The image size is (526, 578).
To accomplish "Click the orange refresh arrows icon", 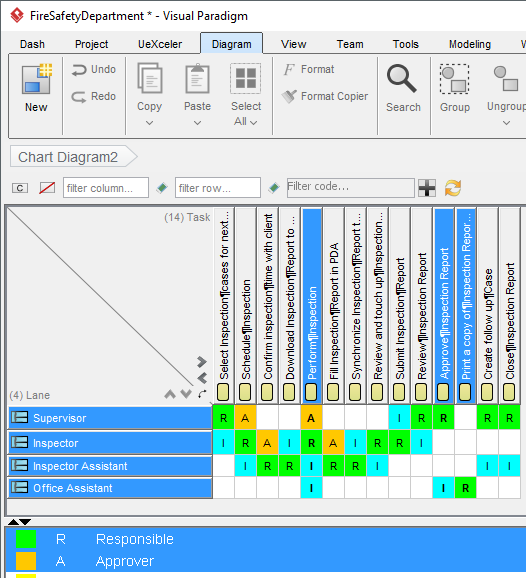I will click(453, 188).
